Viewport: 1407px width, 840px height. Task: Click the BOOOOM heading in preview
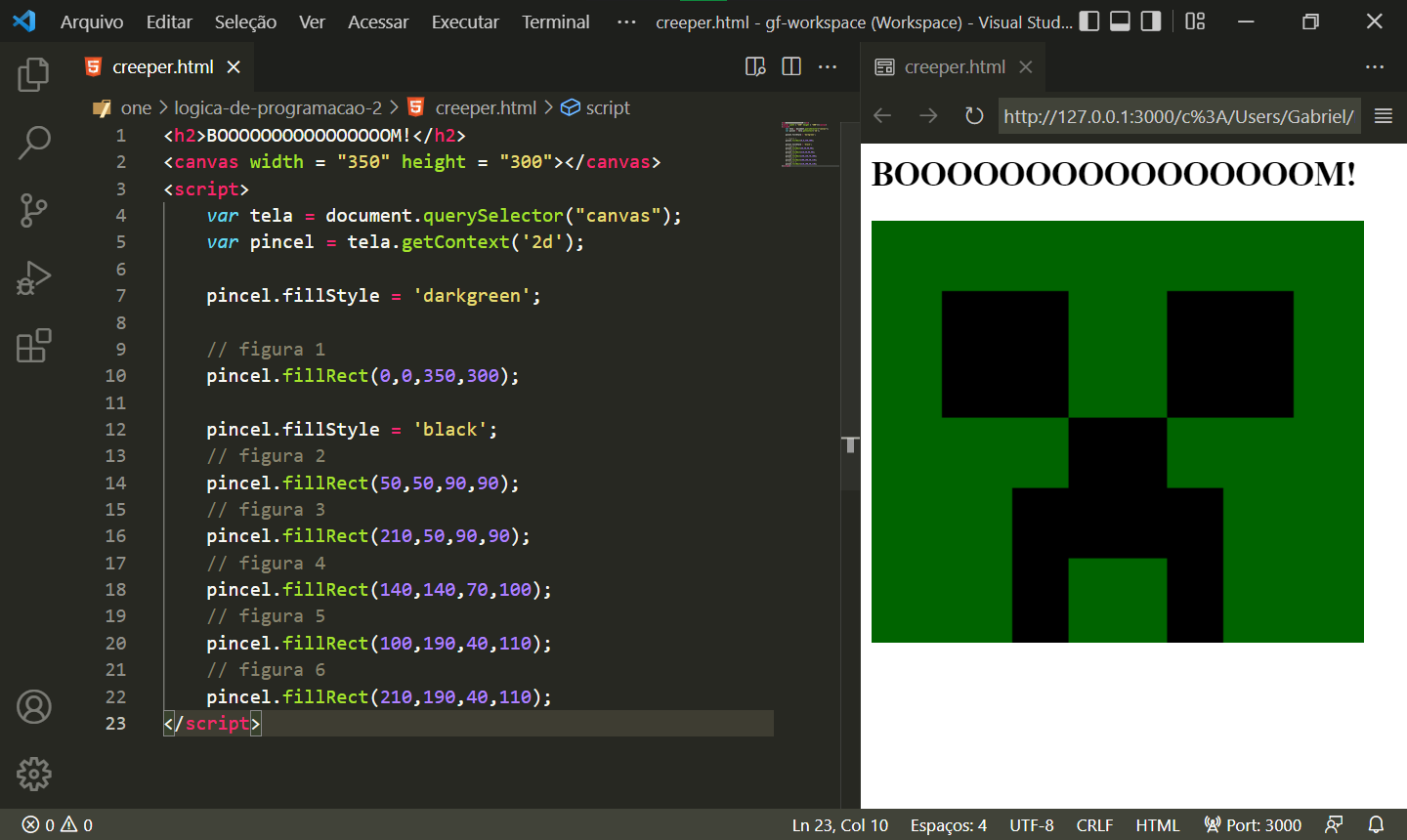click(1114, 174)
